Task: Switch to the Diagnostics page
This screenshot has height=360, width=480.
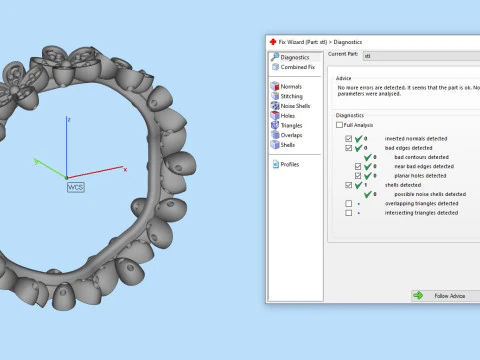Action: click(295, 57)
